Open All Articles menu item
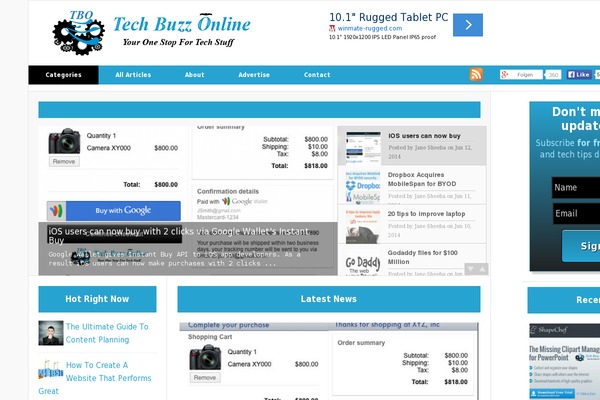The height and width of the screenshot is (400, 600). pos(133,75)
